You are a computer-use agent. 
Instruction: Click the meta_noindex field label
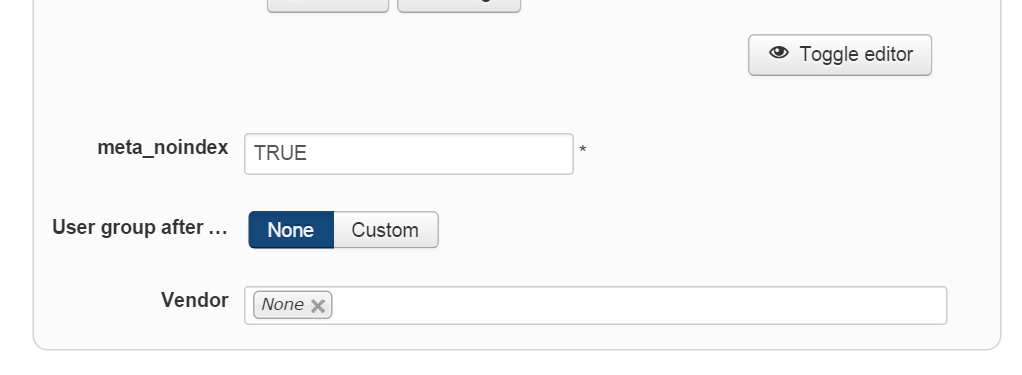click(x=163, y=148)
